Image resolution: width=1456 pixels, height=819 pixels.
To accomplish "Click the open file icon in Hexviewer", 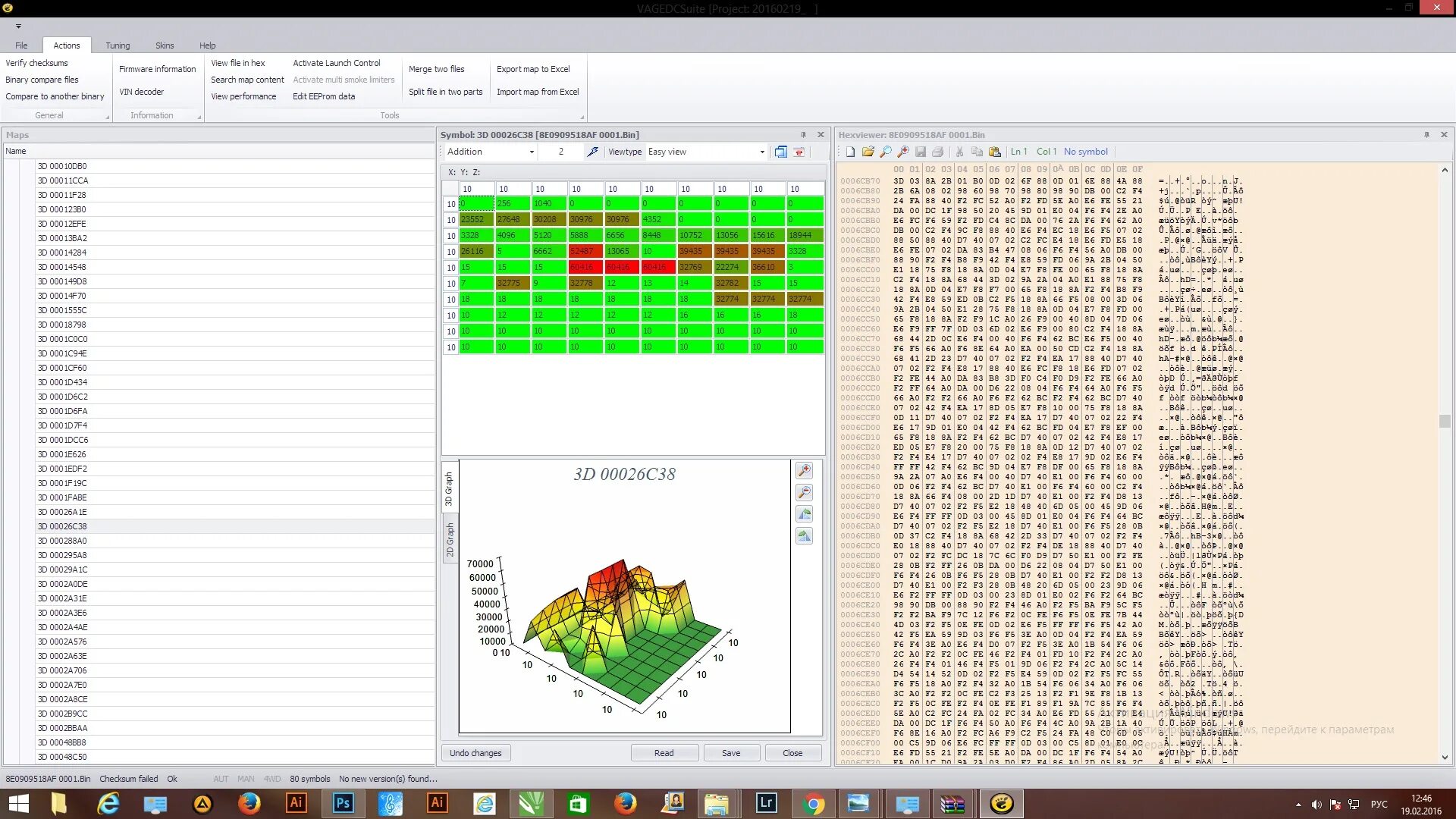I will coord(868,152).
